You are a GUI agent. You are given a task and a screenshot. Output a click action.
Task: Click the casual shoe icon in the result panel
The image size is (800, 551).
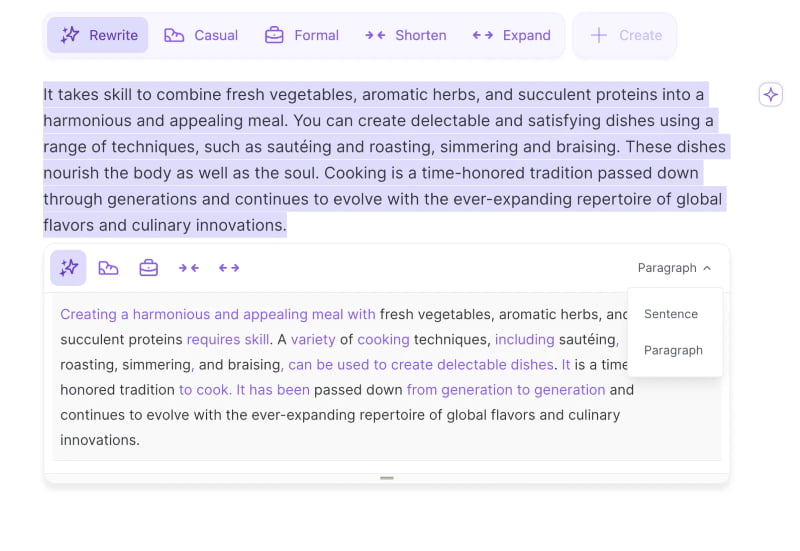click(x=108, y=268)
